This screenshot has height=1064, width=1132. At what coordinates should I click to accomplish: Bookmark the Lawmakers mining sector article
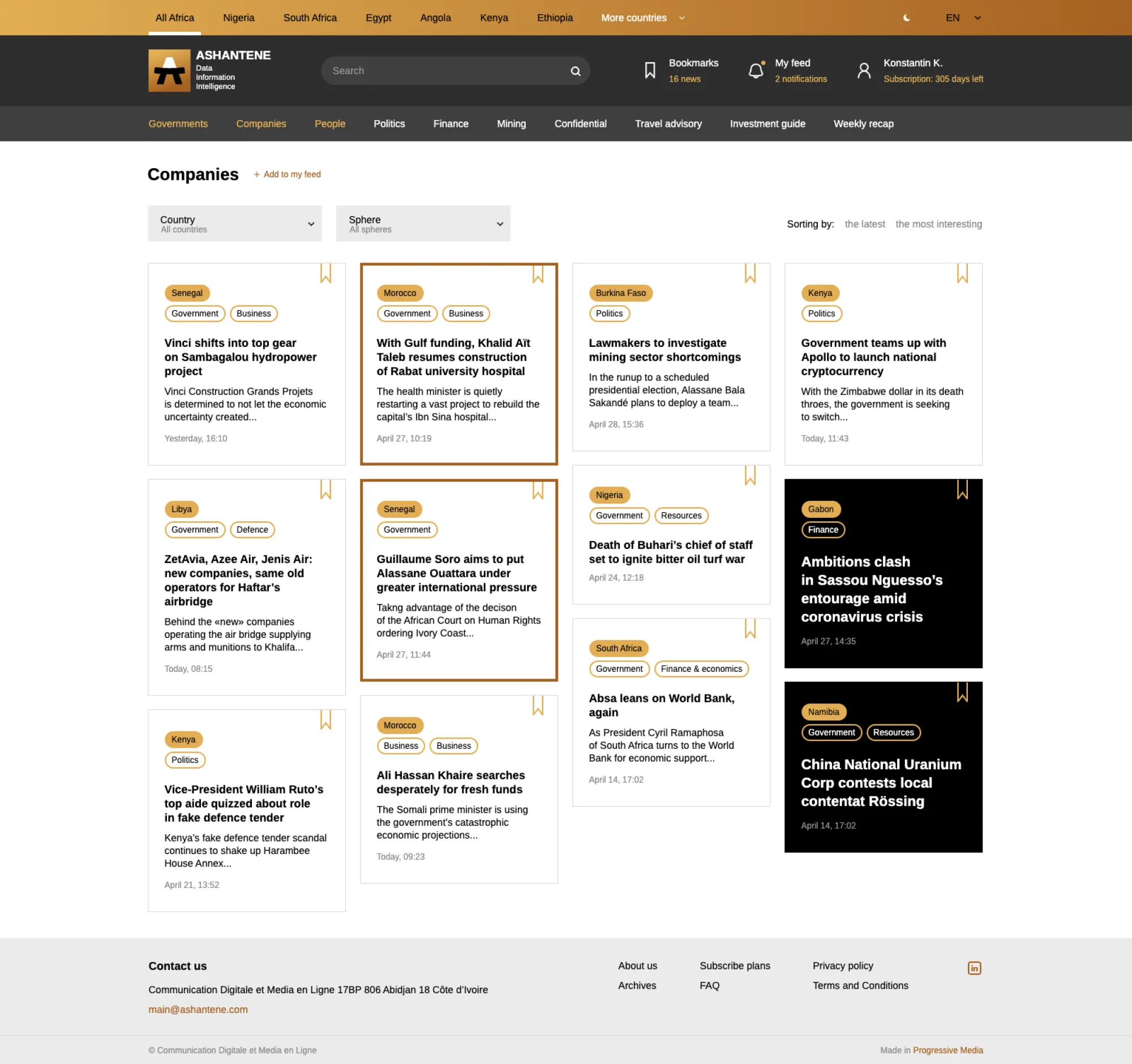point(750,273)
